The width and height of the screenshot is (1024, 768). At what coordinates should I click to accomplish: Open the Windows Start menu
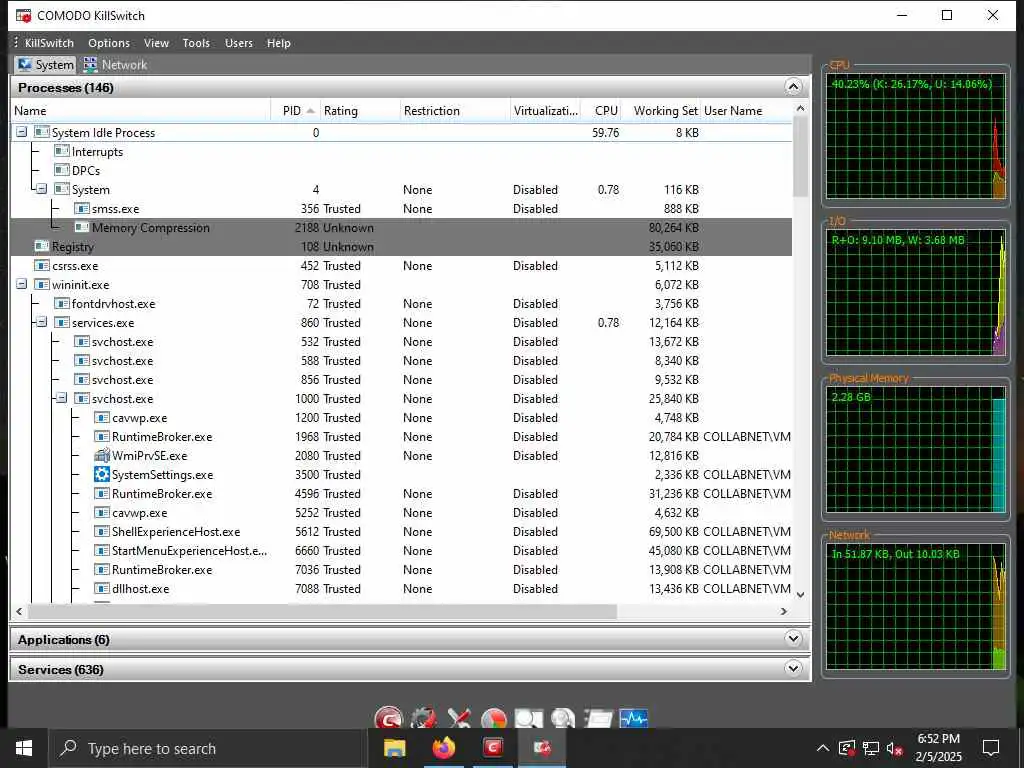(x=24, y=748)
